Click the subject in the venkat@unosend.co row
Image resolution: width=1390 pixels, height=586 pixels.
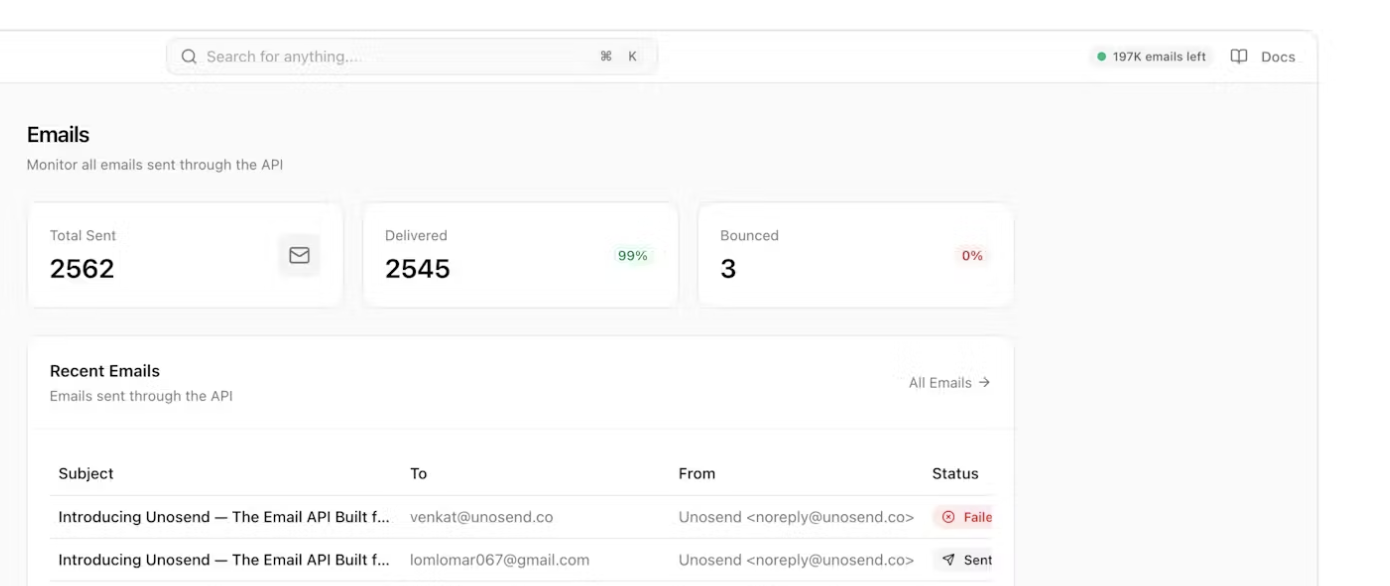pos(224,517)
